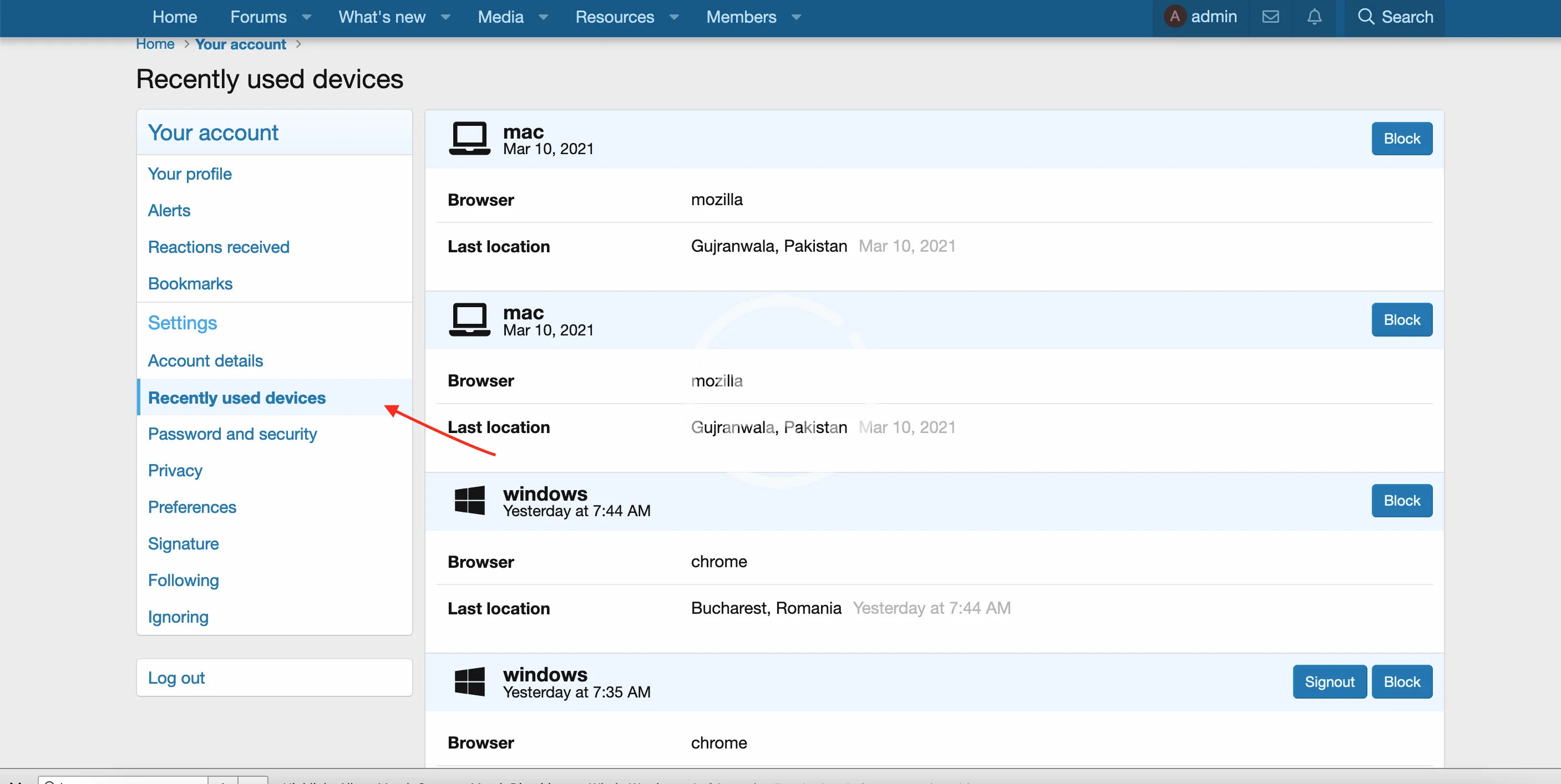The image size is (1561, 784).
Task: Click the Log out link
Action: [x=176, y=678]
